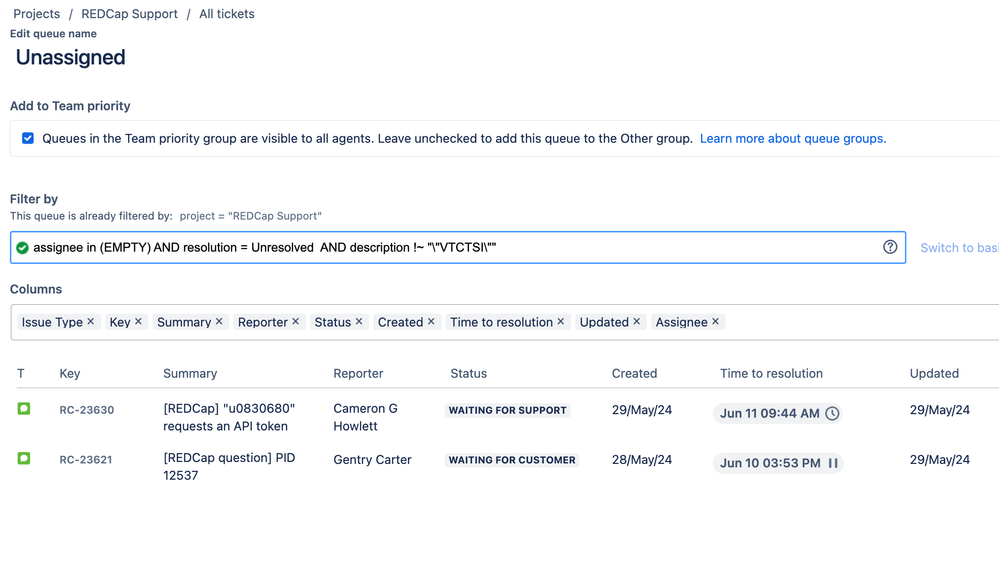The height and width of the screenshot is (586, 999).
Task: Click into the JQL filter query field
Action: pos(457,247)
